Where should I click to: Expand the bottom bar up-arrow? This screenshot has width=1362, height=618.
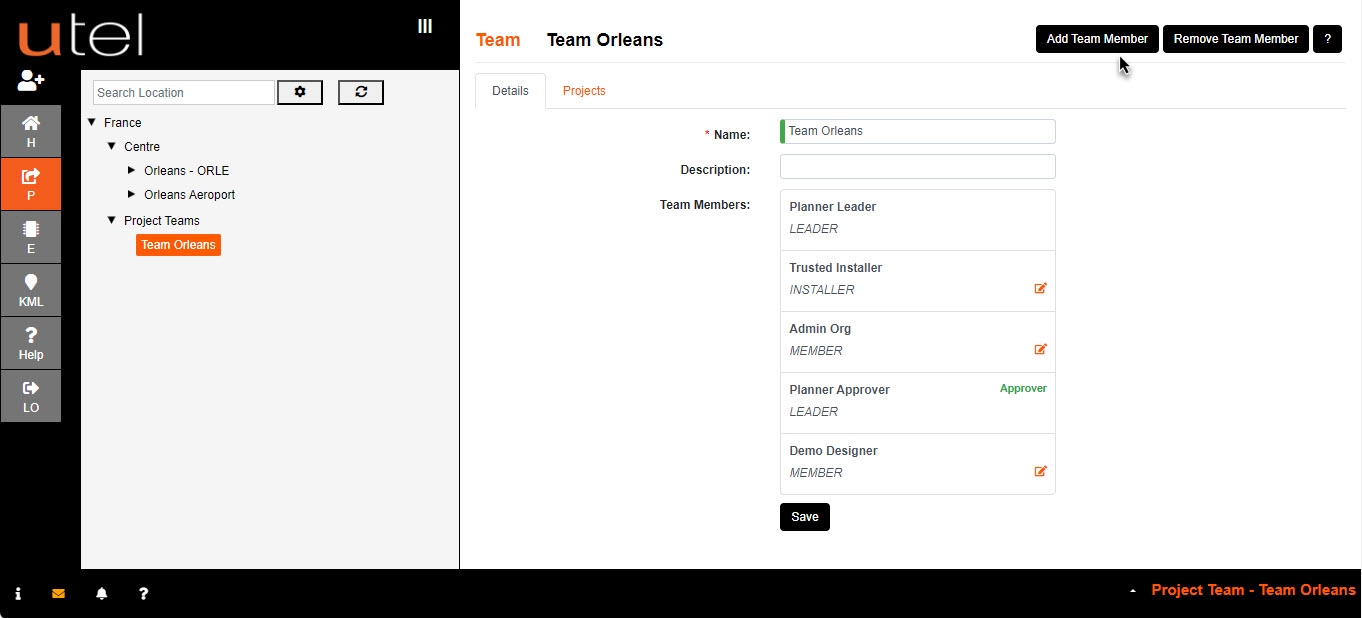point(1133,591)
